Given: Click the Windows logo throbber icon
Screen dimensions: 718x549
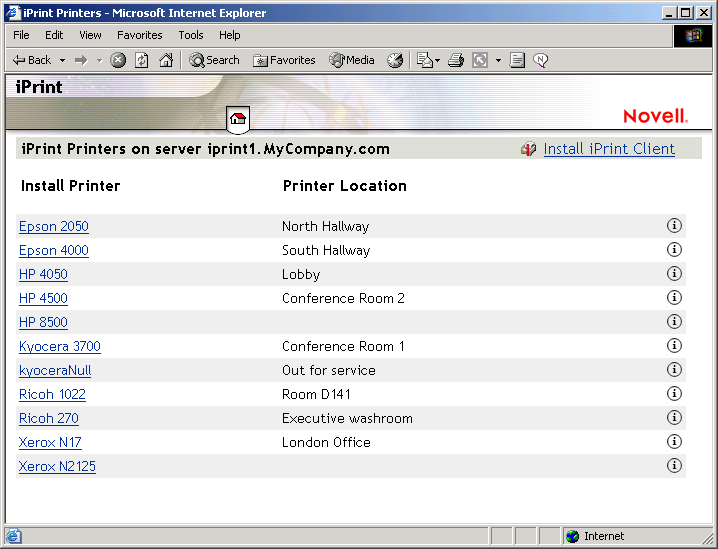Looking at the screenshot, I should (693, 36).
